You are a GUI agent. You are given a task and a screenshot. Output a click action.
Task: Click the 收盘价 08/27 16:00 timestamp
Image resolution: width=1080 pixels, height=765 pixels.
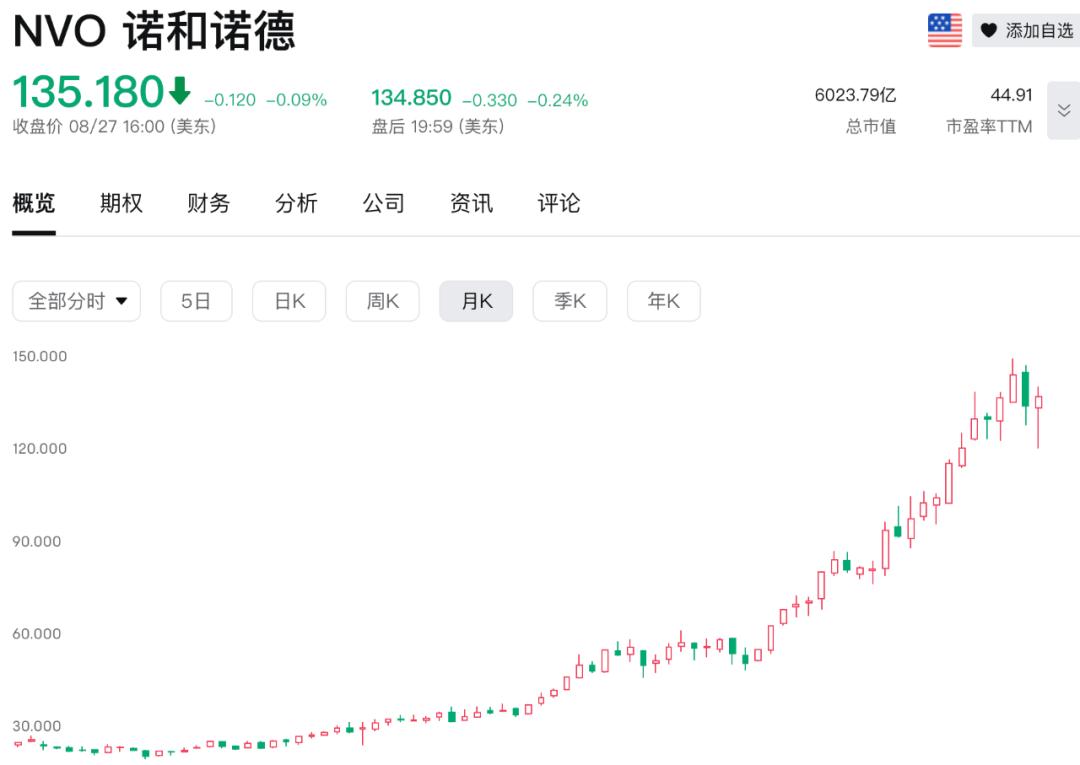tap(114, 127)
